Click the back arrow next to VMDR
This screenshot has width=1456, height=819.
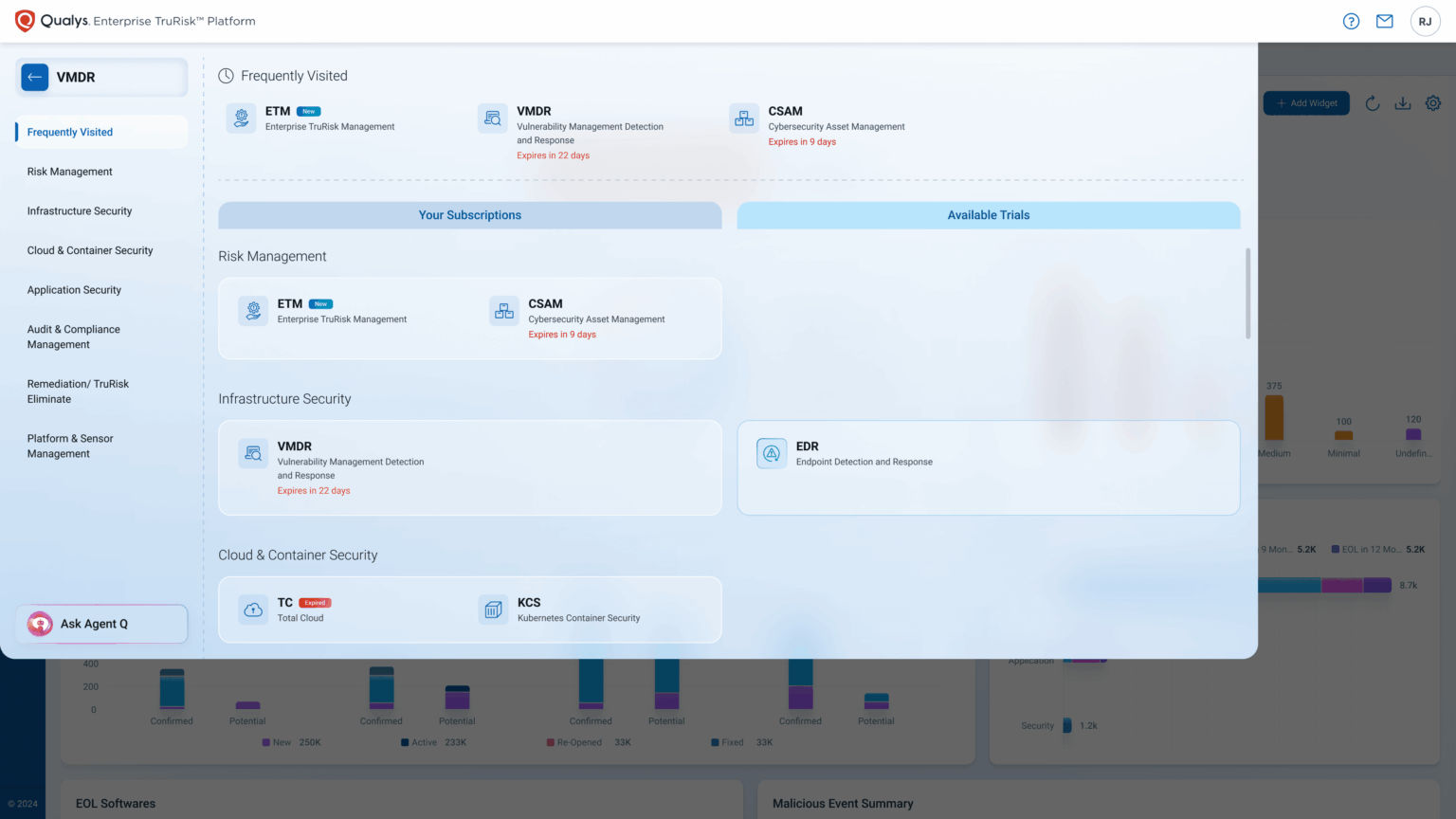35,77
